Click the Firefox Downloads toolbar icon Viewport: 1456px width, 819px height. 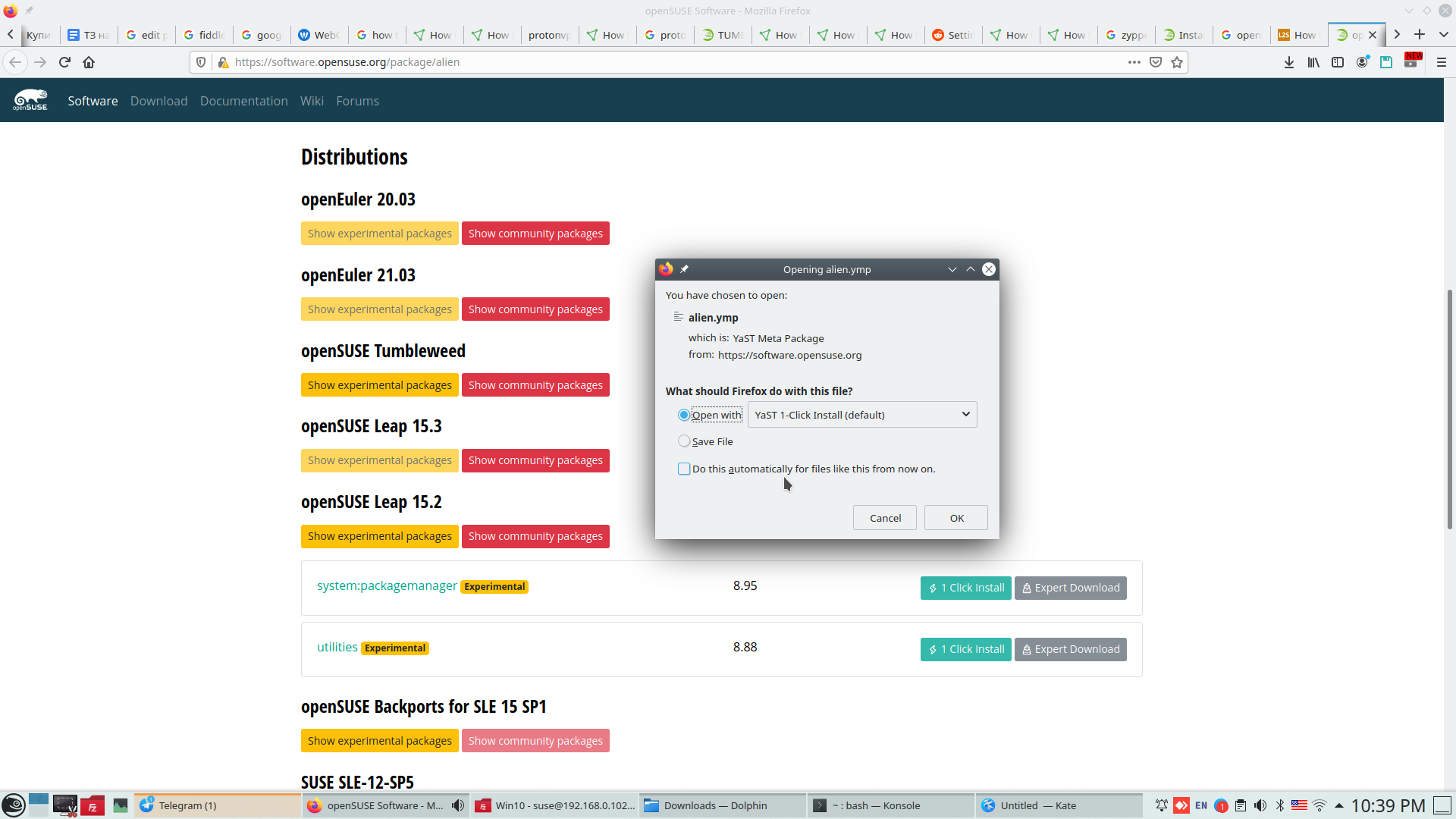tap(1288, 62)
